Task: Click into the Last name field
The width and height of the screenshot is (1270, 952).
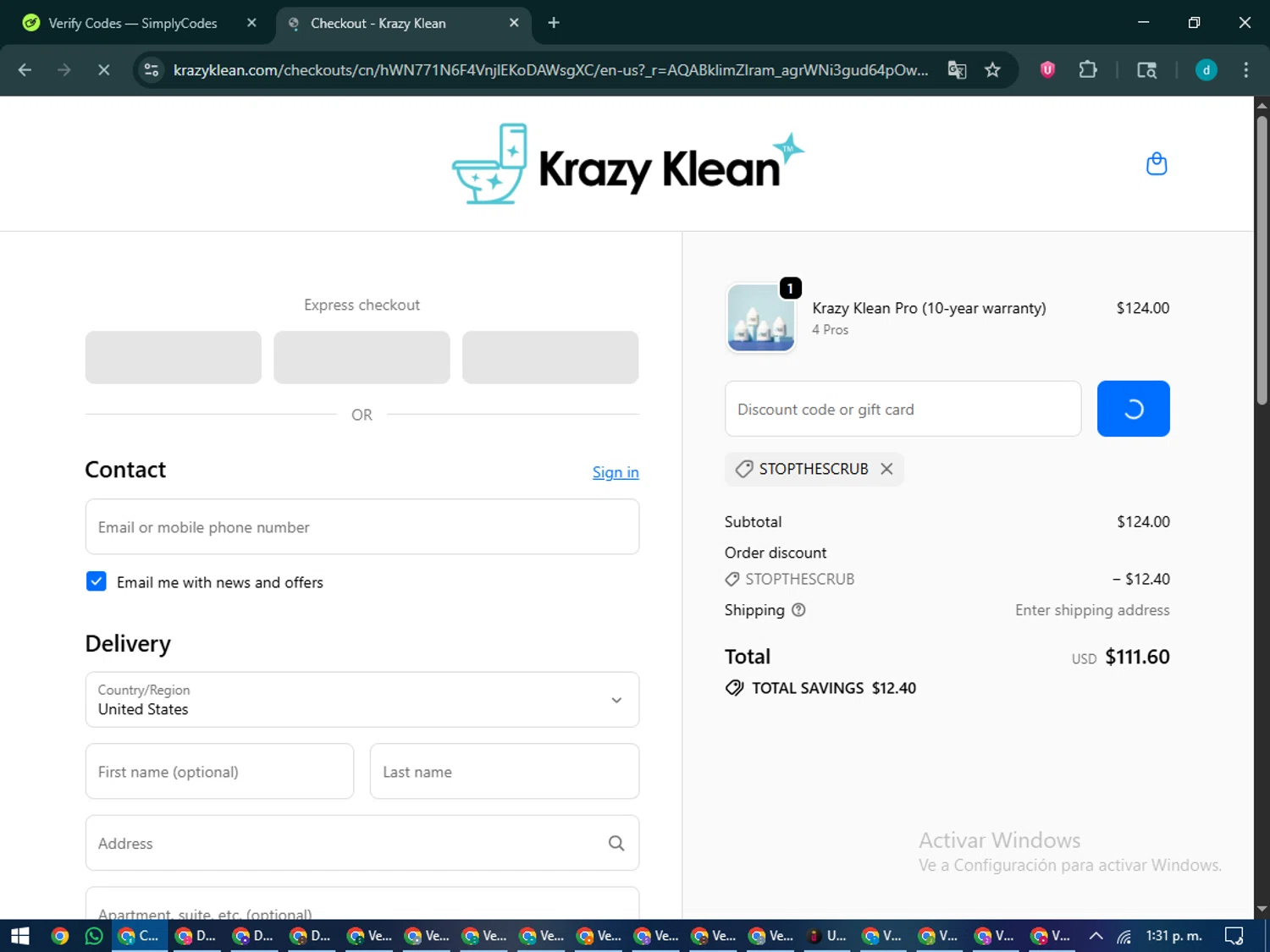Action: pyautogui.click(x=505, y=772)
